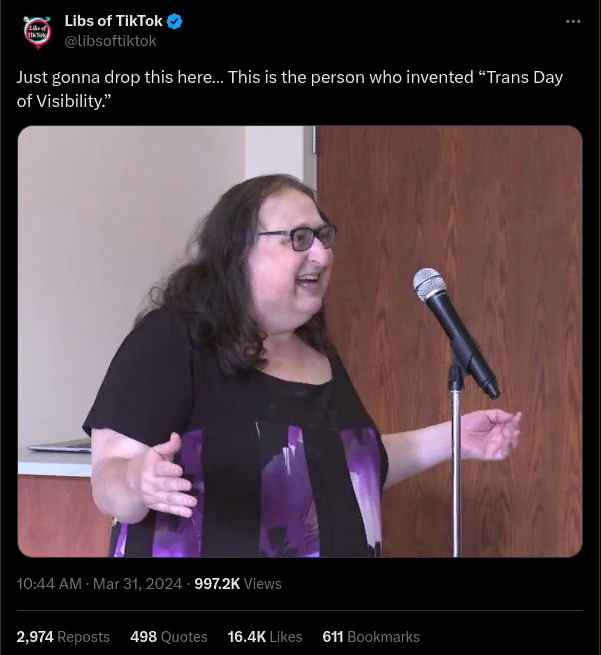The image size is (601, 655).
Task: View the 997.2K Views count
Action: coord(238,584)
